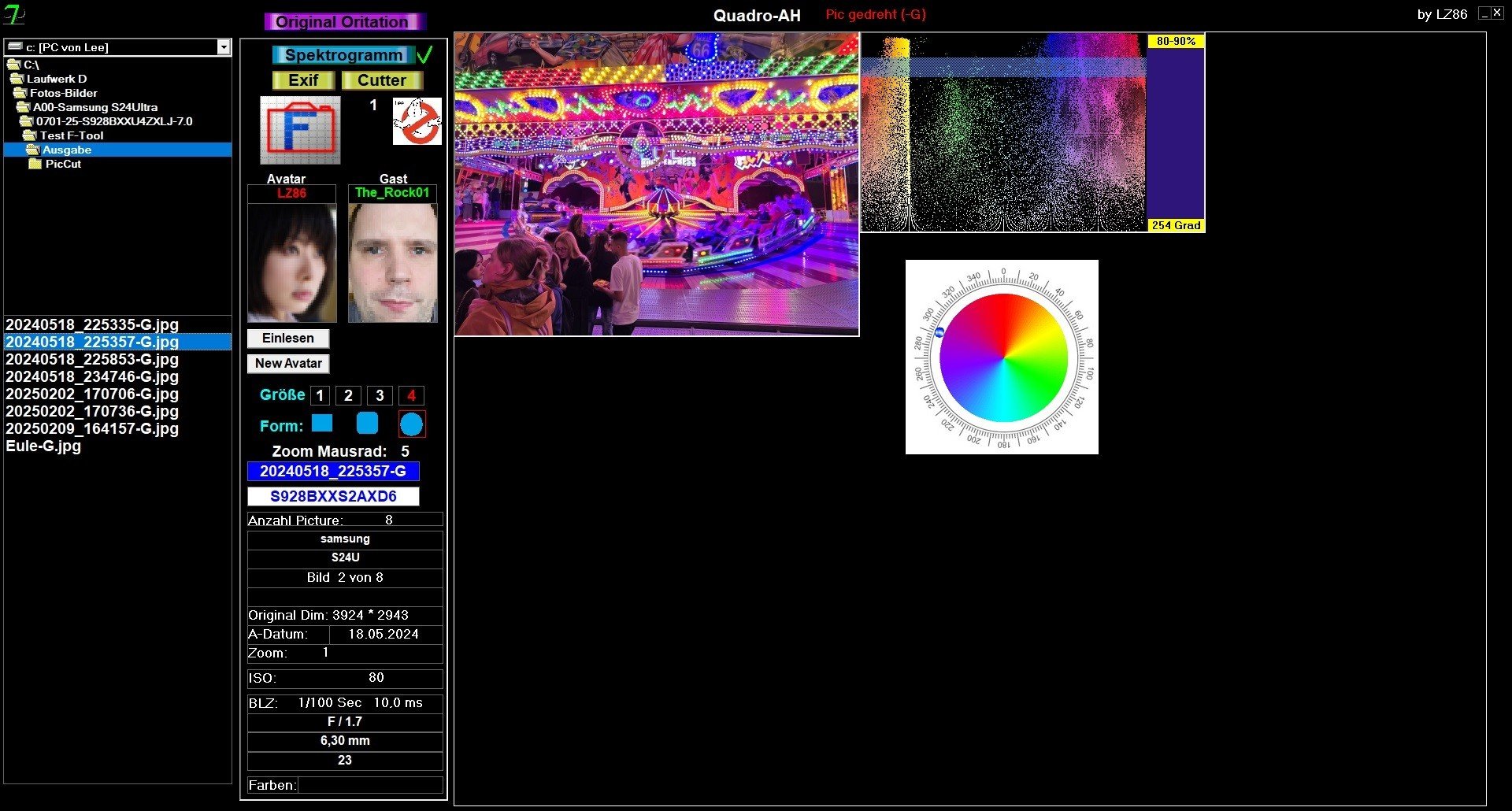Viewport: 1512px width, 811px height.
Task: Open the Cutter tab
Action: click(382, 80)
